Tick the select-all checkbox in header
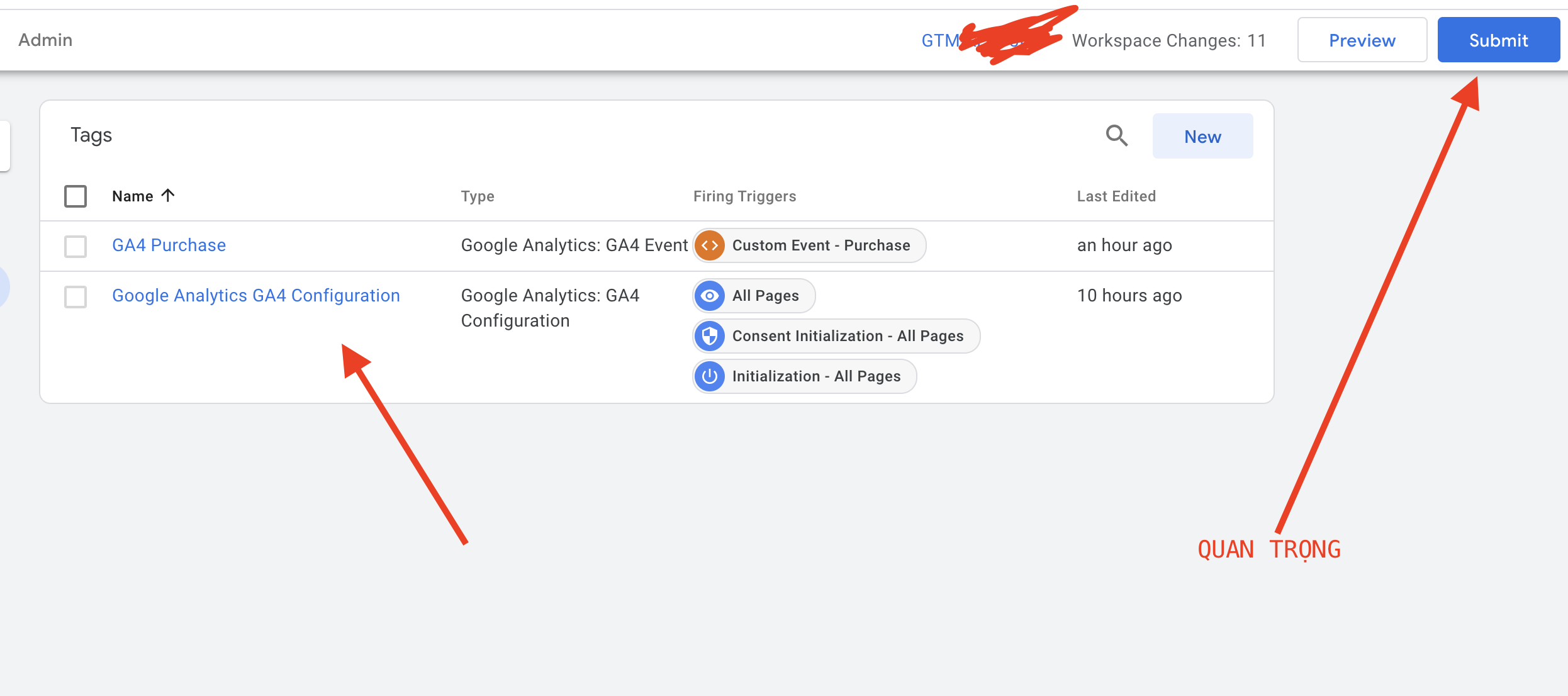Image resolution: width=1568 pixels, height=696 pixels. point(76,196)
